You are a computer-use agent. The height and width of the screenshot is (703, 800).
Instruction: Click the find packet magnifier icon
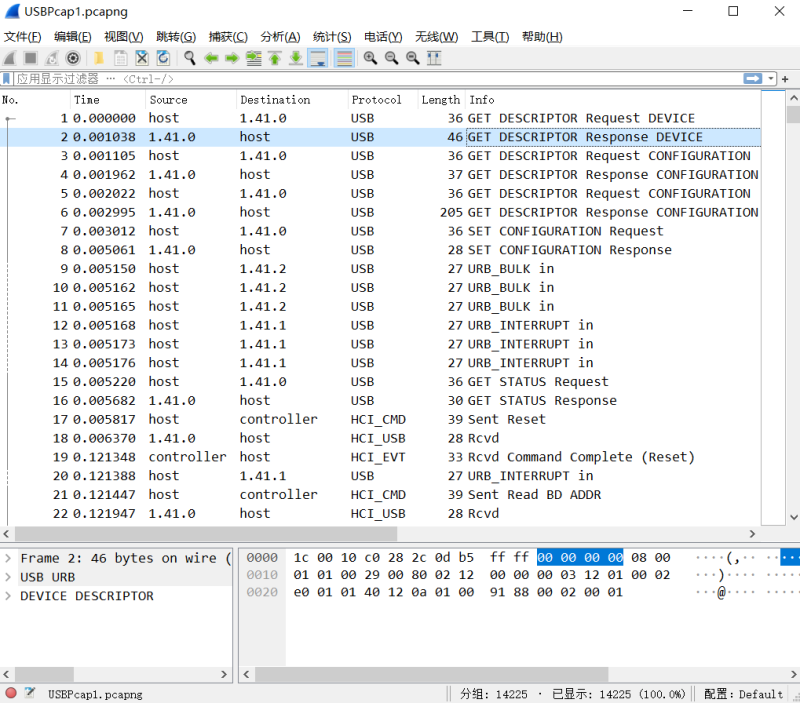pos(189,58)
